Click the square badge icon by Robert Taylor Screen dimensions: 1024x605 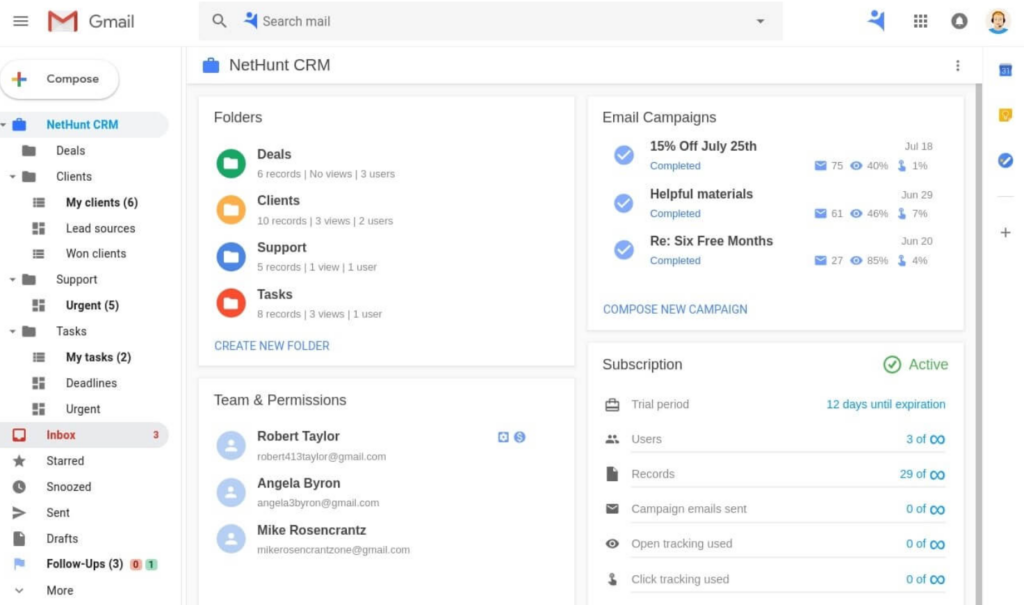(503, 437)
